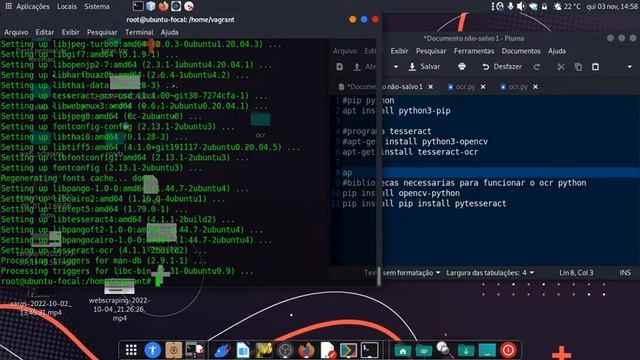Click the microphone icon in system tray

click(x=511, y=7)
